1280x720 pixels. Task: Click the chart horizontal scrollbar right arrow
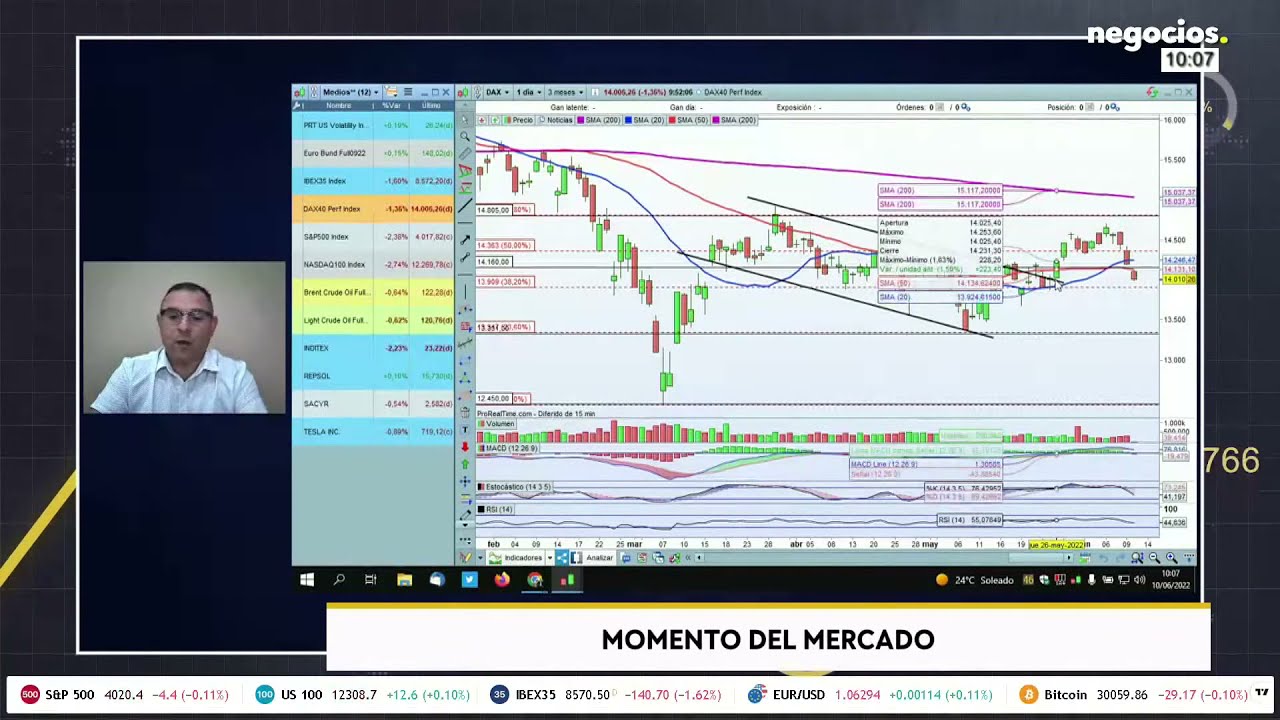point(1069,557)
